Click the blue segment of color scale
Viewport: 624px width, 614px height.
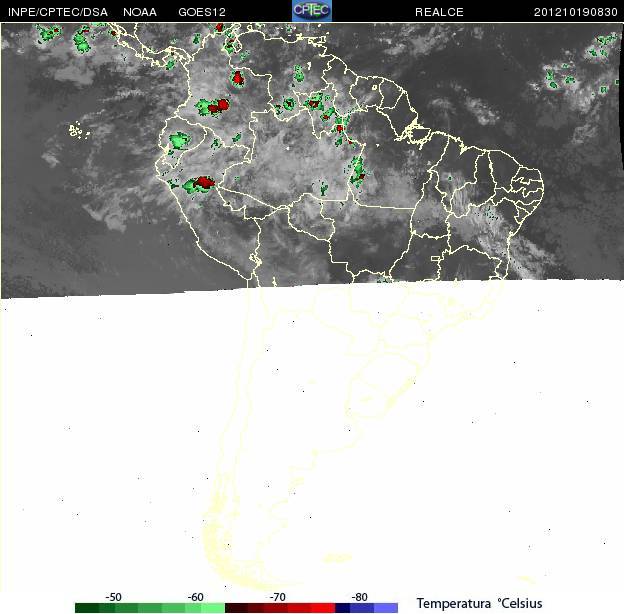[362, 608]
